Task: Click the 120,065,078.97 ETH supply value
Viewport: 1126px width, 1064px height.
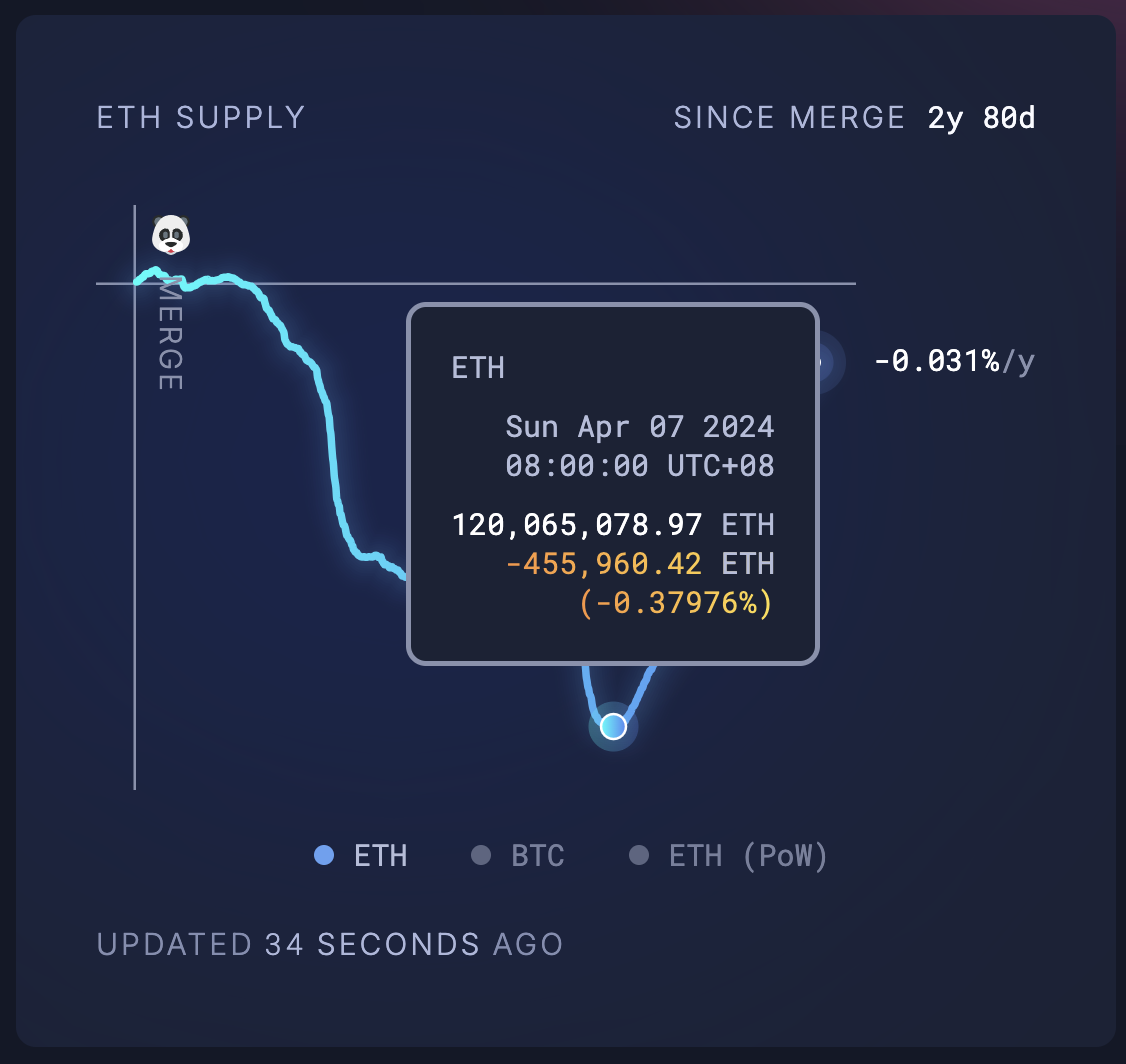Action: pos(613,524)
